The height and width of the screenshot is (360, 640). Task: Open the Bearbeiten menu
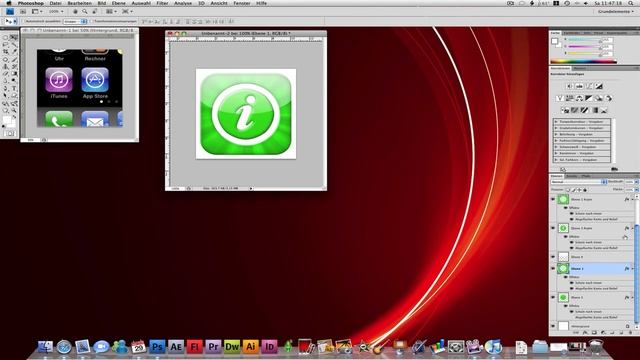coord(80,3)
